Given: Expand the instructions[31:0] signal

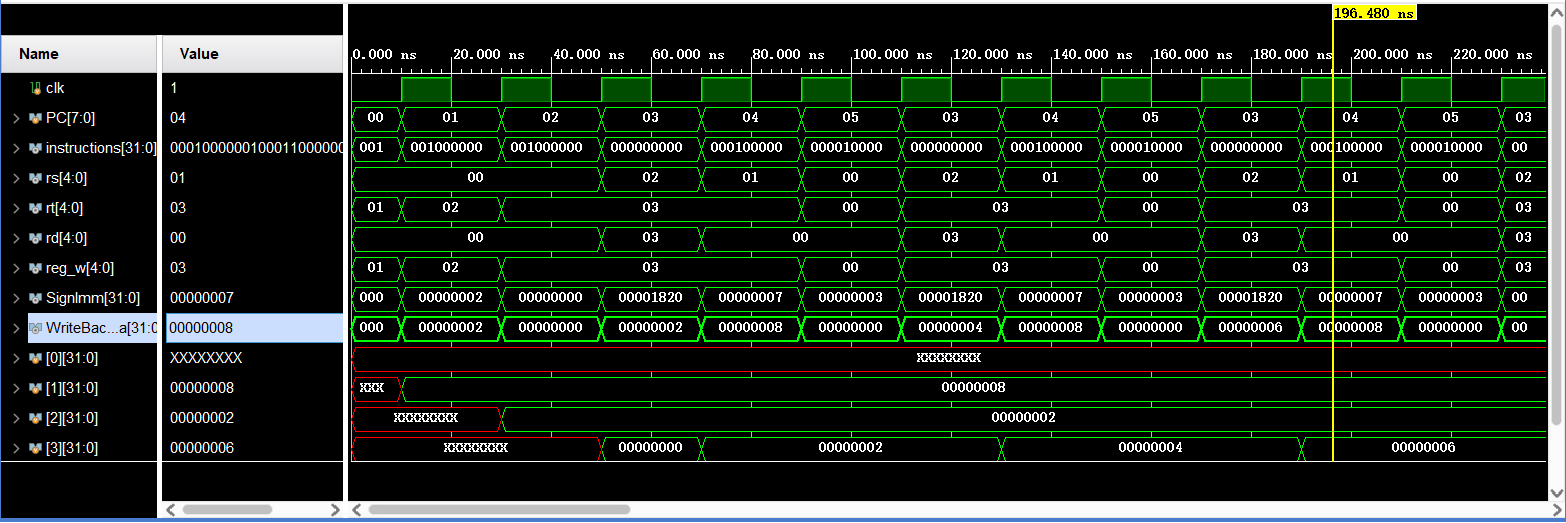Looking at the screenshot, I should point(15,148).
